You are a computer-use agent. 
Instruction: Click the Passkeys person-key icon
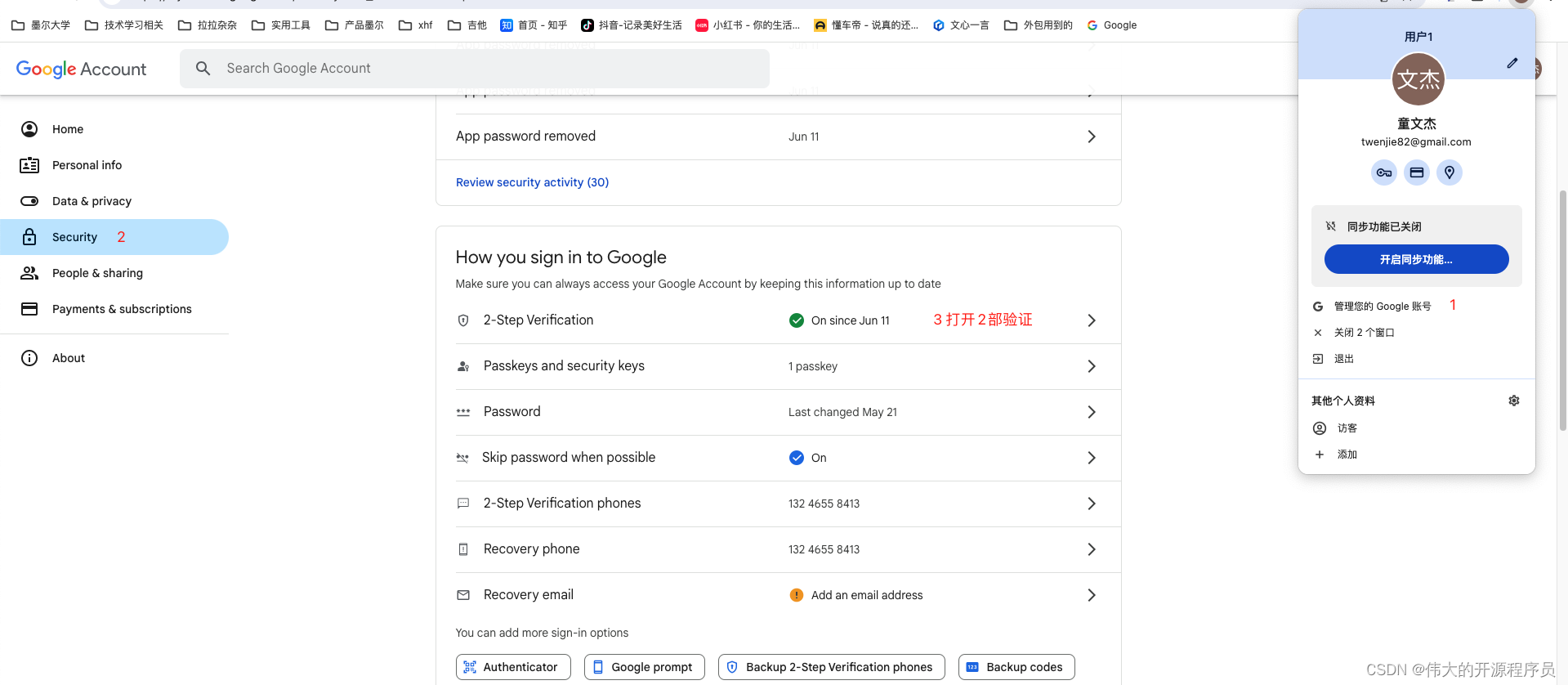point(463,366)
